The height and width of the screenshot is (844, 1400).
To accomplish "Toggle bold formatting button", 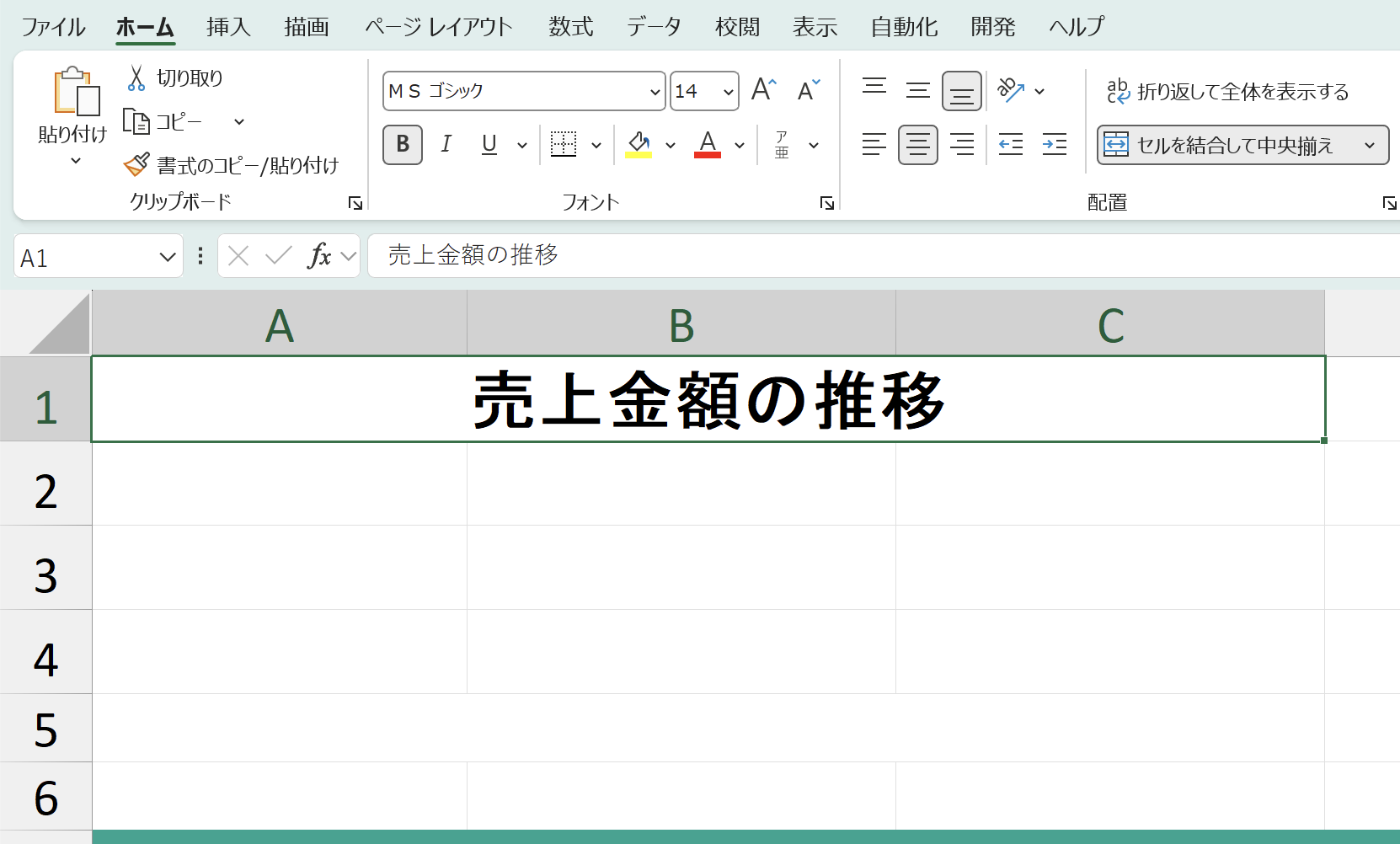I will [x=403, y=144].
